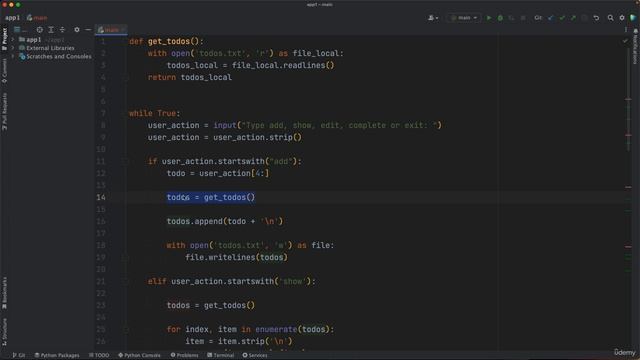Open Git history clock icon
Viewport: 640px width, 360px height.
click(x=584, y=18)
